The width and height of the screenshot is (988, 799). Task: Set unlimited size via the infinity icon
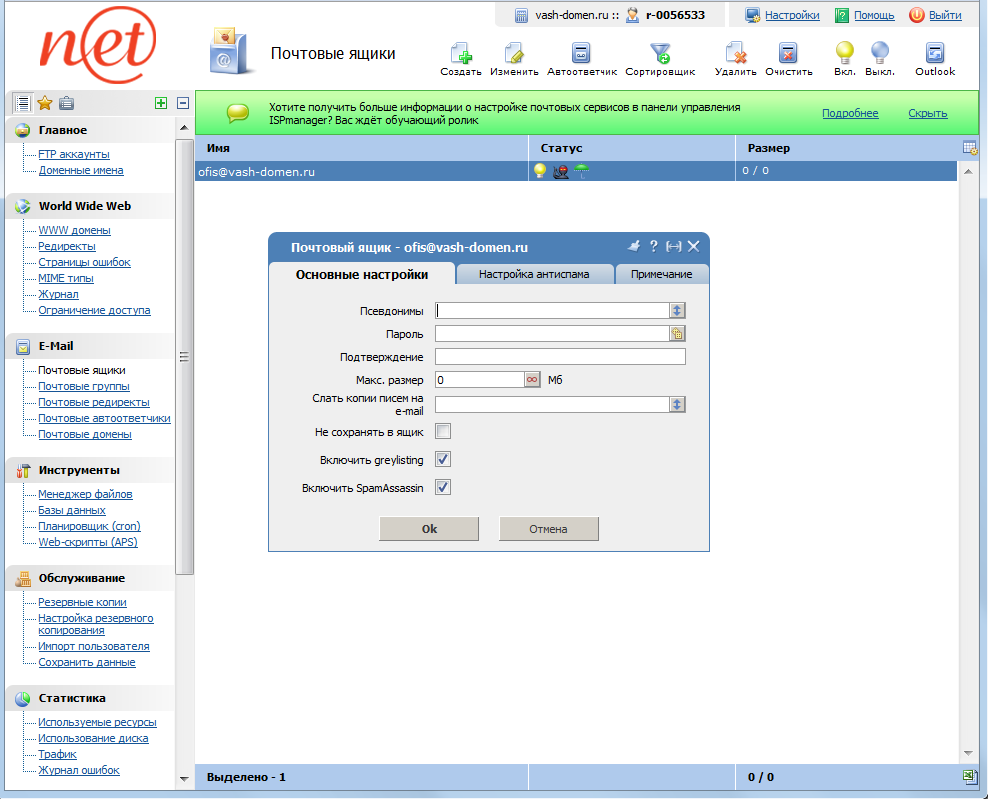coord(531,379)
